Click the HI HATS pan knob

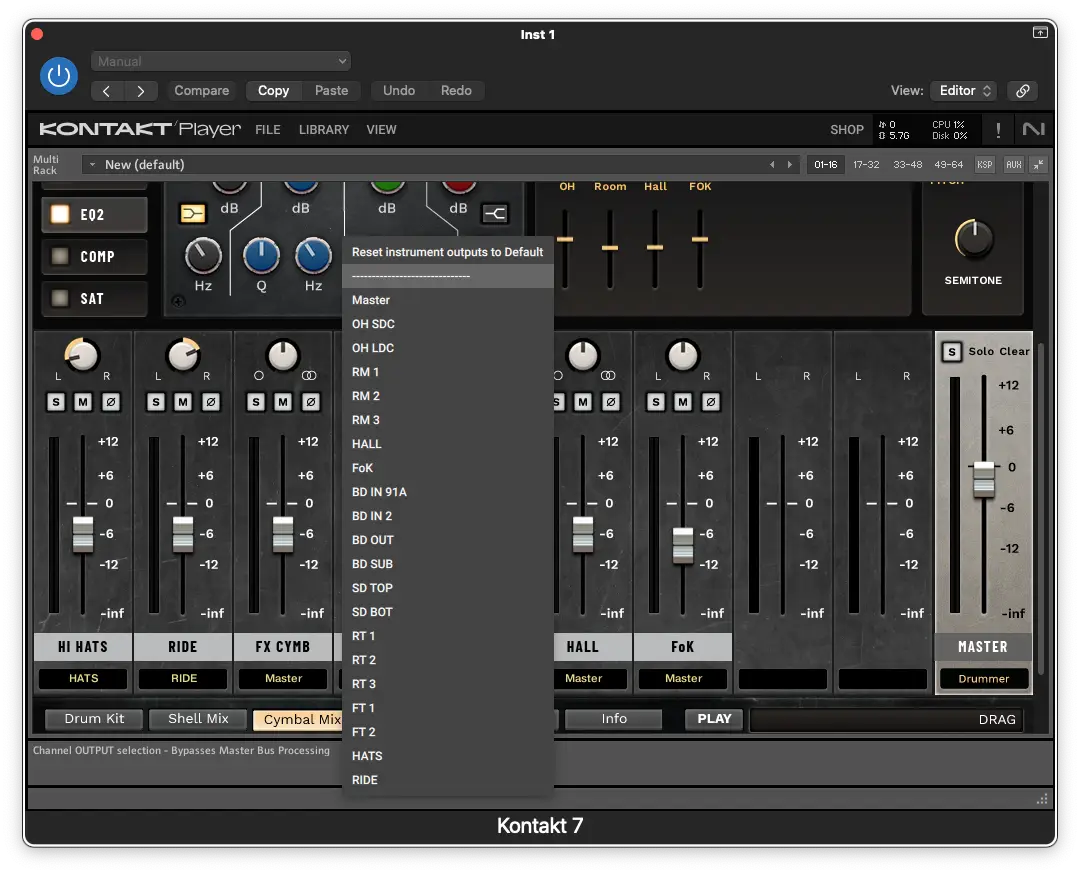pos(82,355)
